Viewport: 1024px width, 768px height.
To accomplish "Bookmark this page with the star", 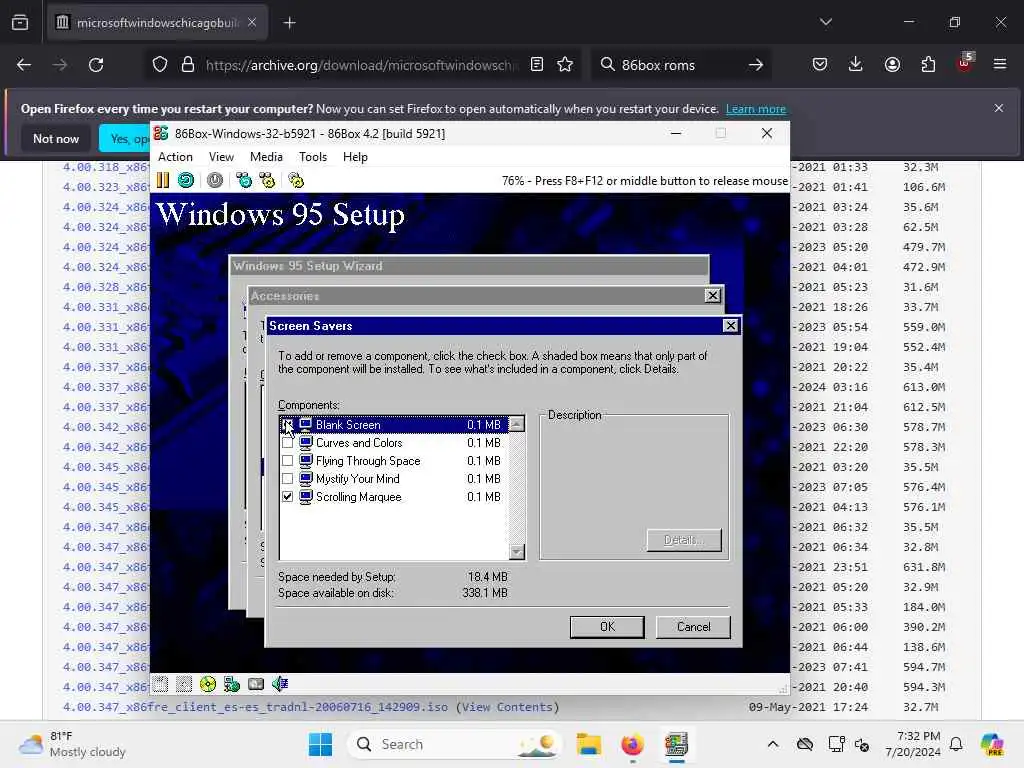I will point(566,65).
